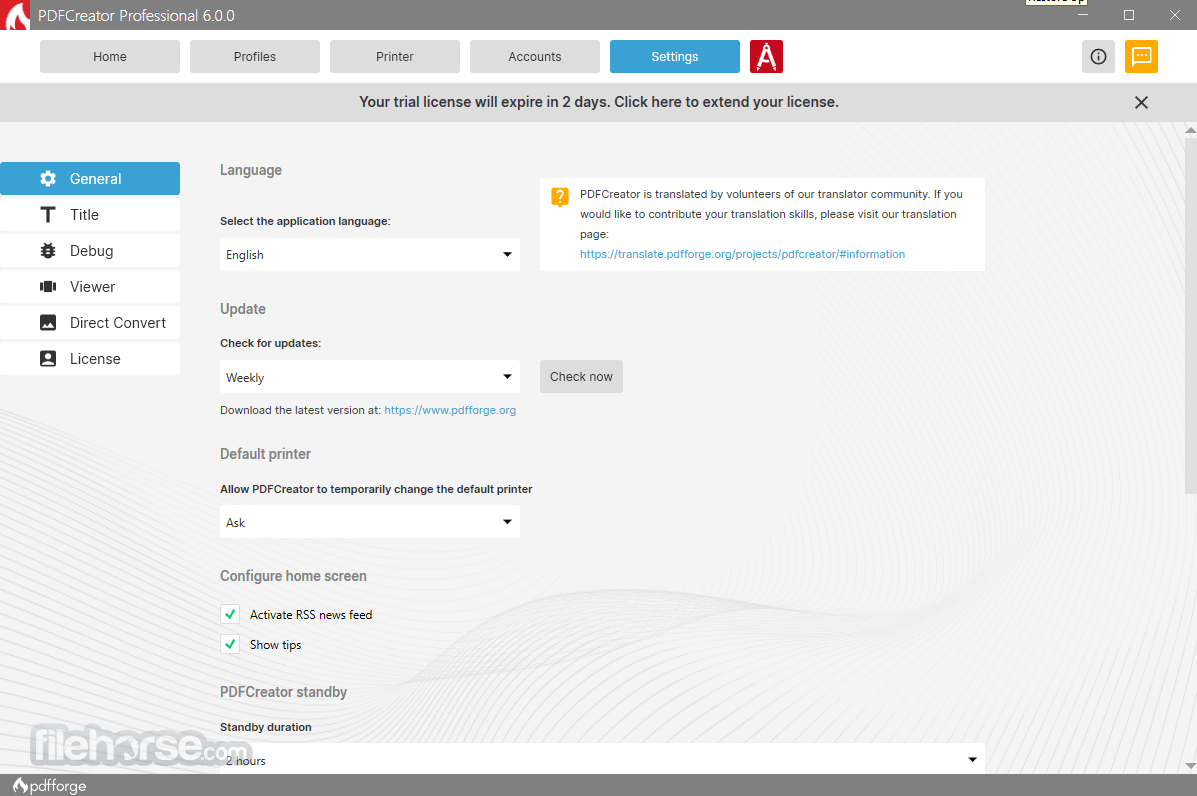Select the Settings tab
Screen dimensions: 1197x796
coord(675,56)
